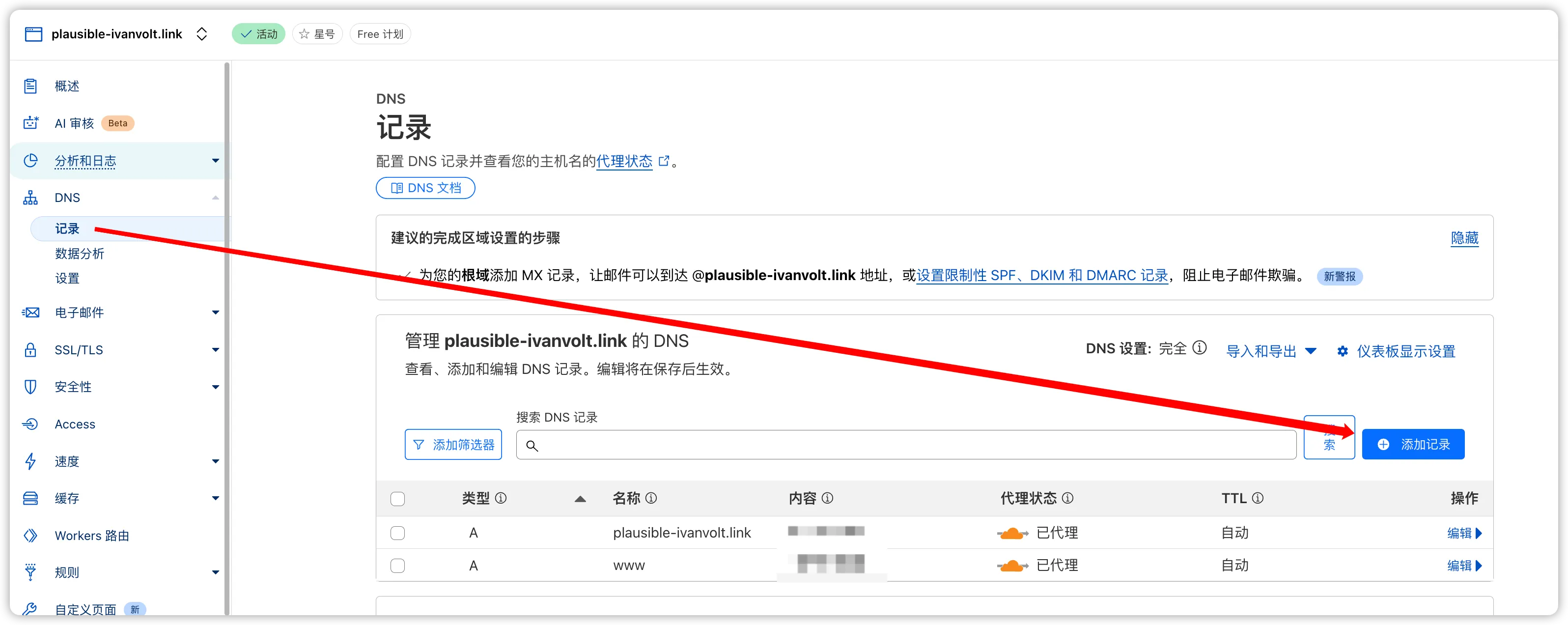Click the DNS network icon in sidebar
Viewport: 1568px width, 625px height.
[x=30, y=198]
